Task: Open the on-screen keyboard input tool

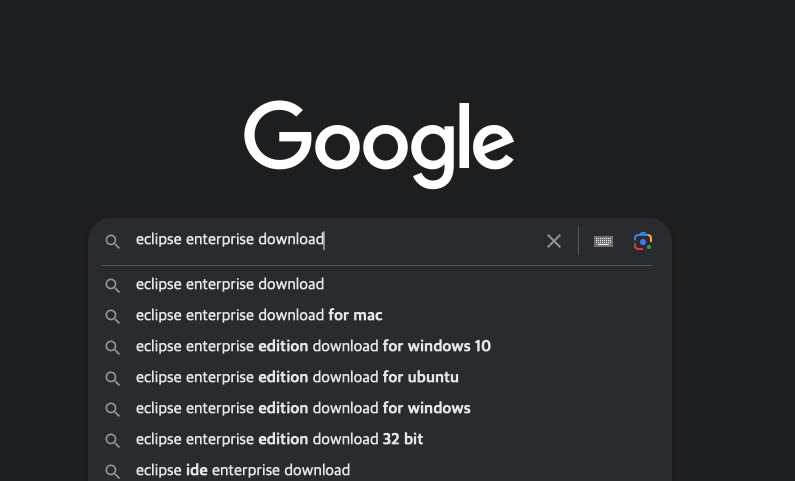Action: (603, 241)
